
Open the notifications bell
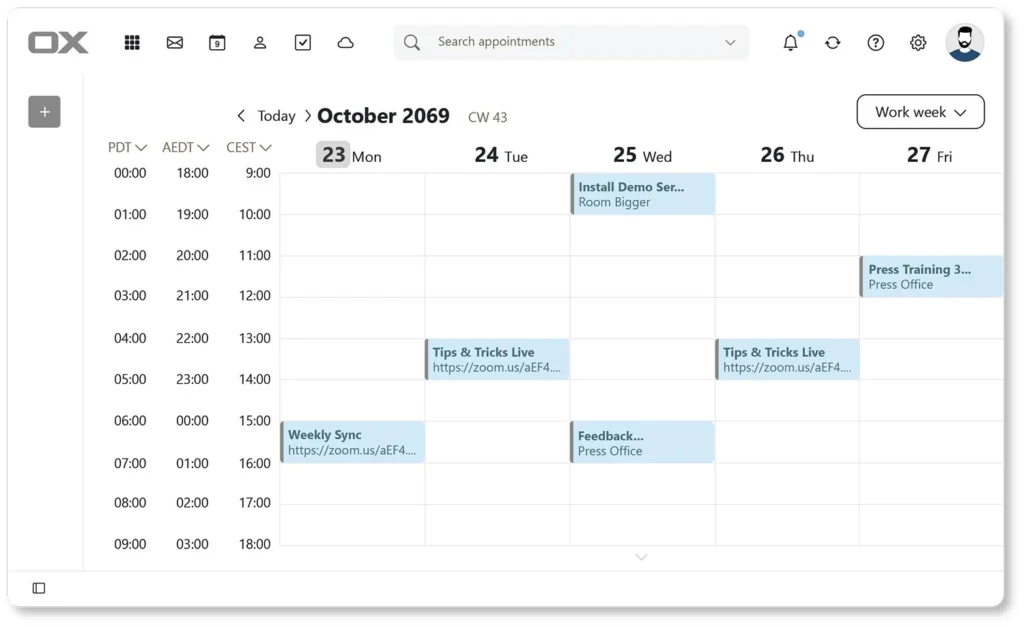click(791, 42)
